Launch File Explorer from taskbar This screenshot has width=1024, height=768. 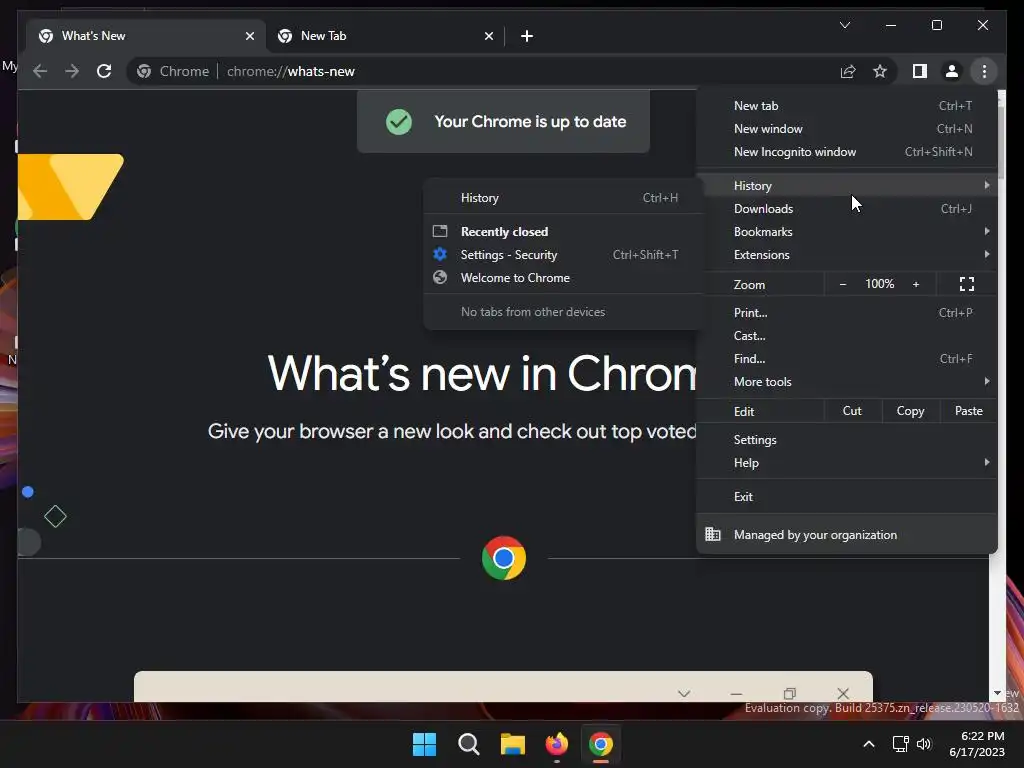tap(513, 744)
